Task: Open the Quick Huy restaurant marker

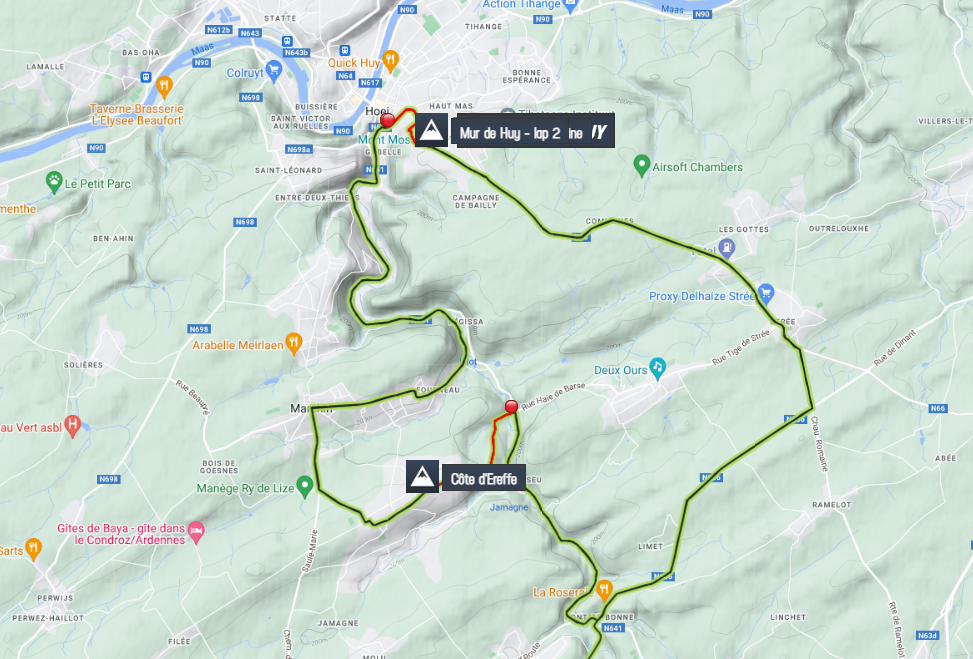Action: pos(390,61)
